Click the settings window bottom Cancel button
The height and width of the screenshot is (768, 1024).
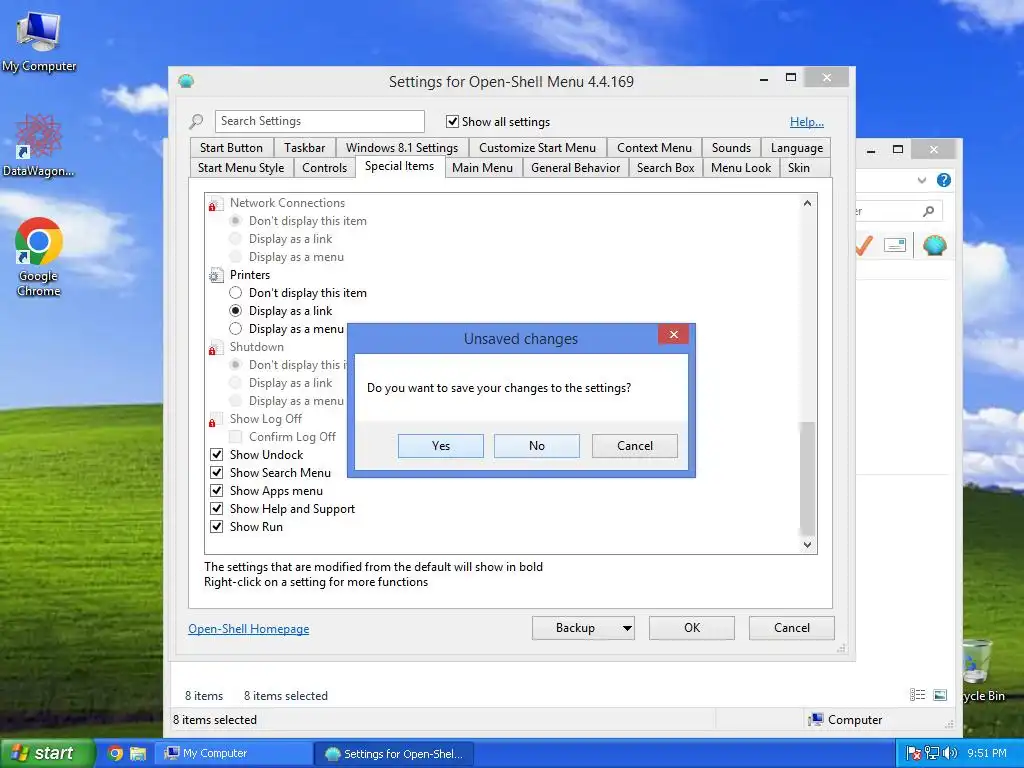[792, 628]
